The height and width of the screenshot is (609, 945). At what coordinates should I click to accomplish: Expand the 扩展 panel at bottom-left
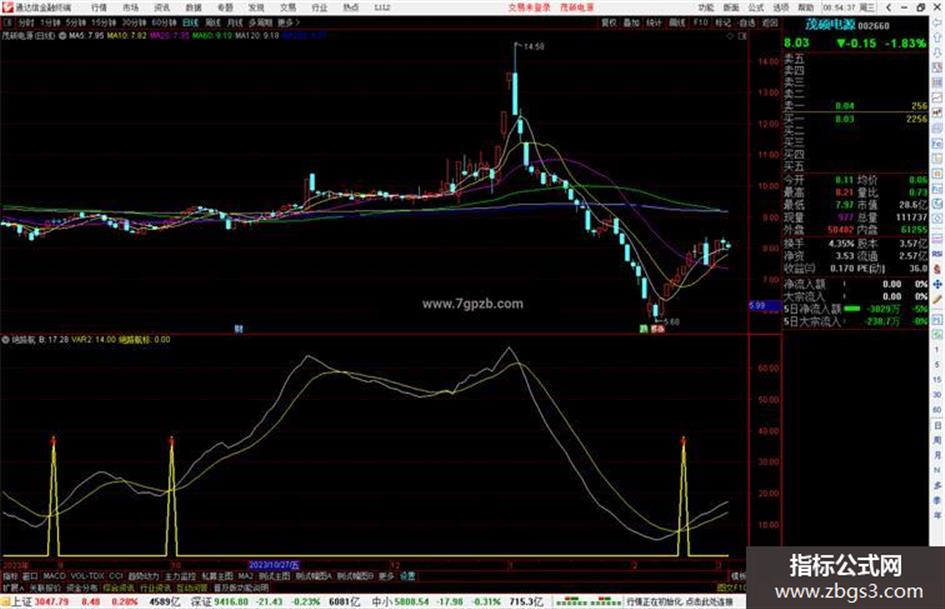13,588
